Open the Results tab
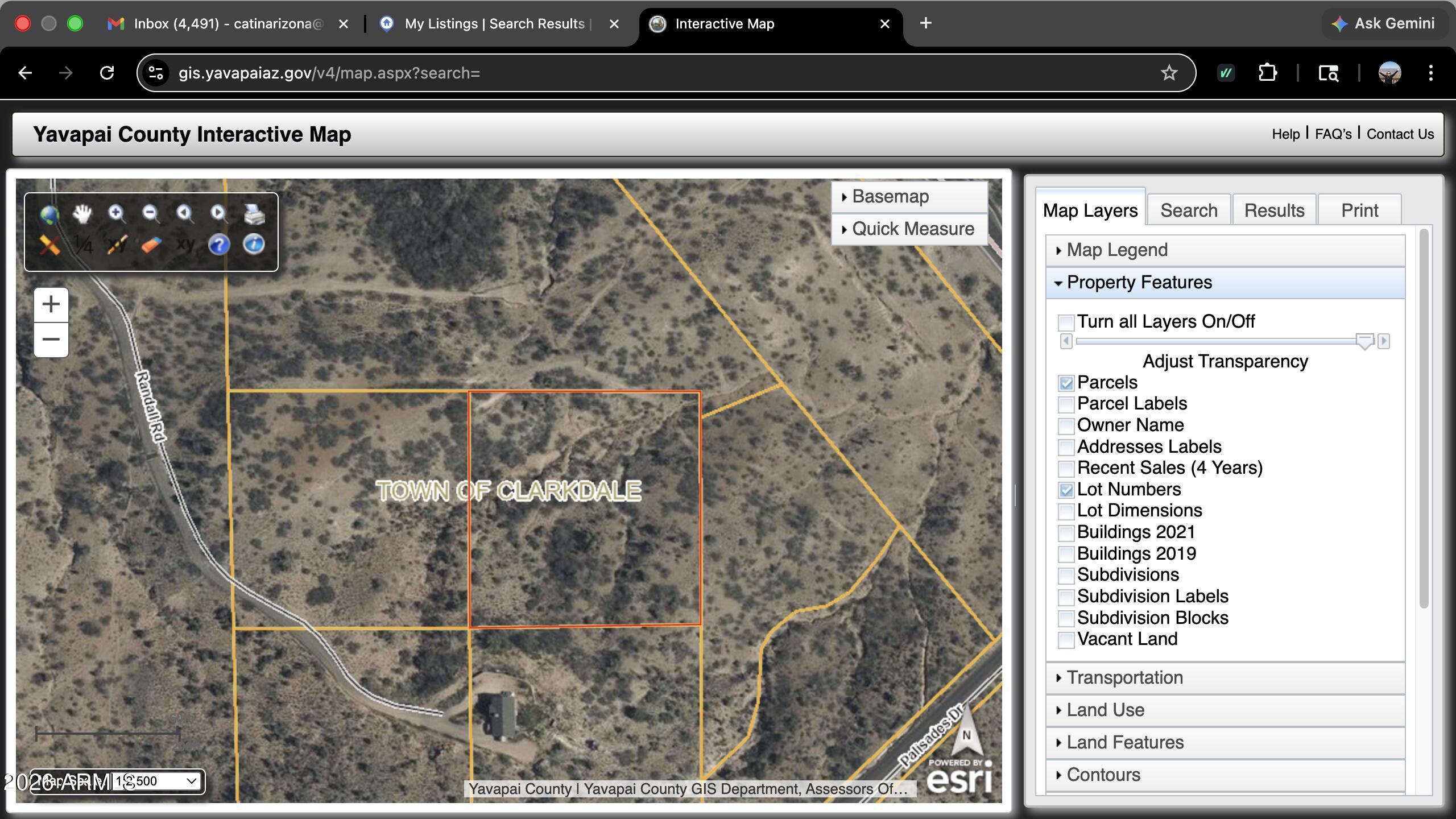The image size is (1456, 819). (1274, 210)
